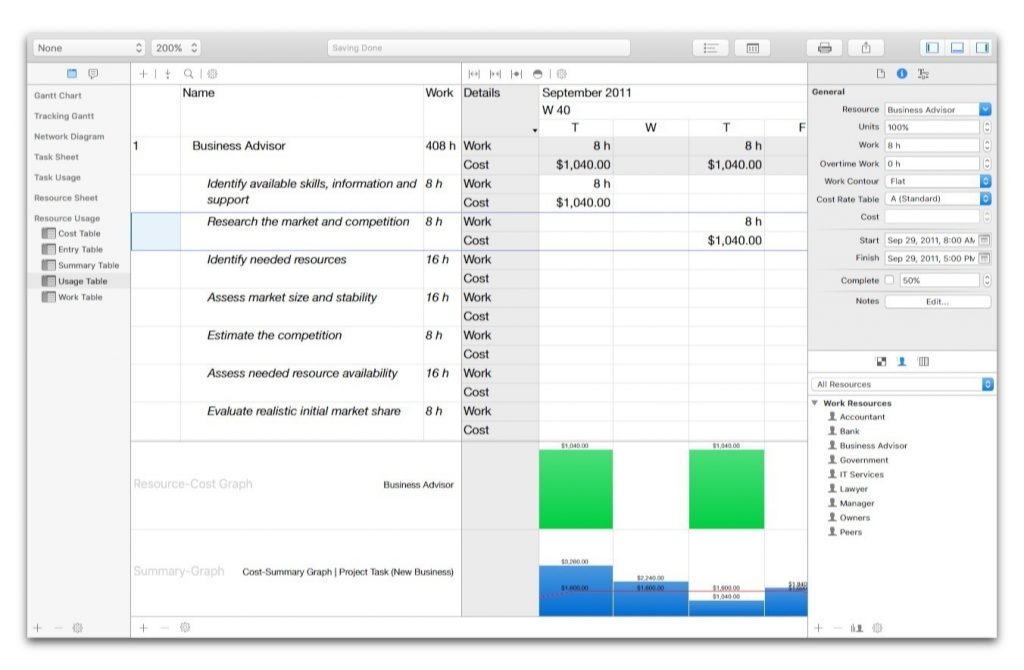Open the Work Contour dropdown set to Flat
The image size is (1024, 670).
coord(934,182)
